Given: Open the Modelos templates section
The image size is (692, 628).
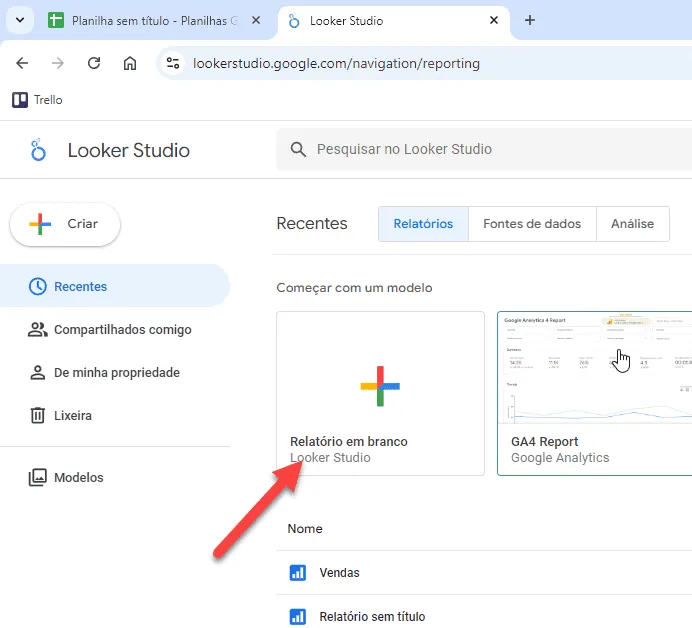Looking at the screenshot, I should [x=115, y=478].
